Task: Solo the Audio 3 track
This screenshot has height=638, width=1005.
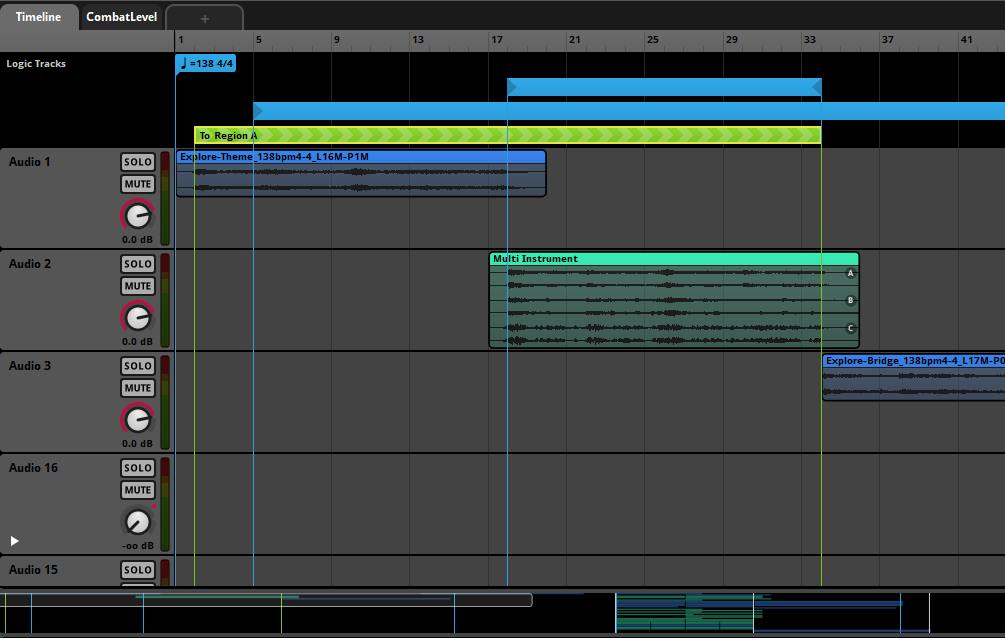Action: (138, 365)
